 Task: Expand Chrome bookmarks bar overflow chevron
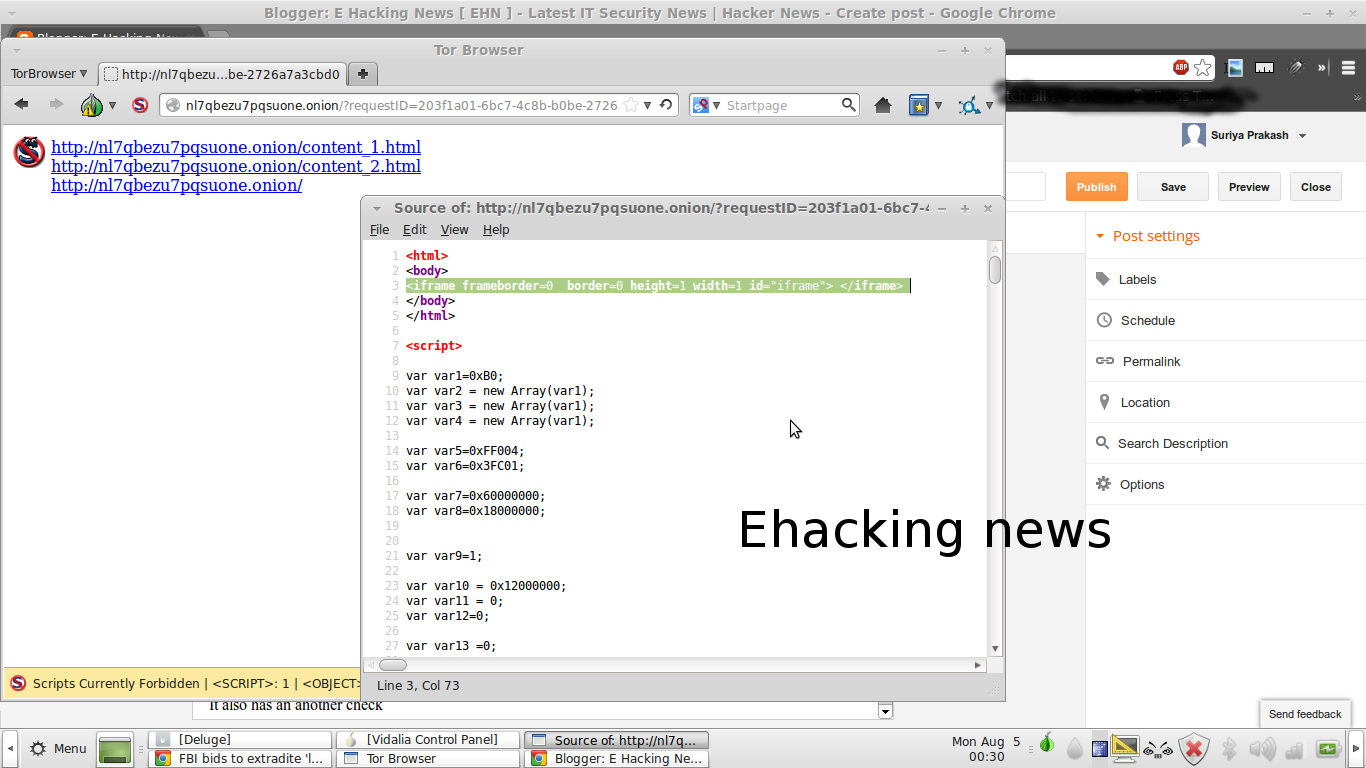coord(1357,98)
